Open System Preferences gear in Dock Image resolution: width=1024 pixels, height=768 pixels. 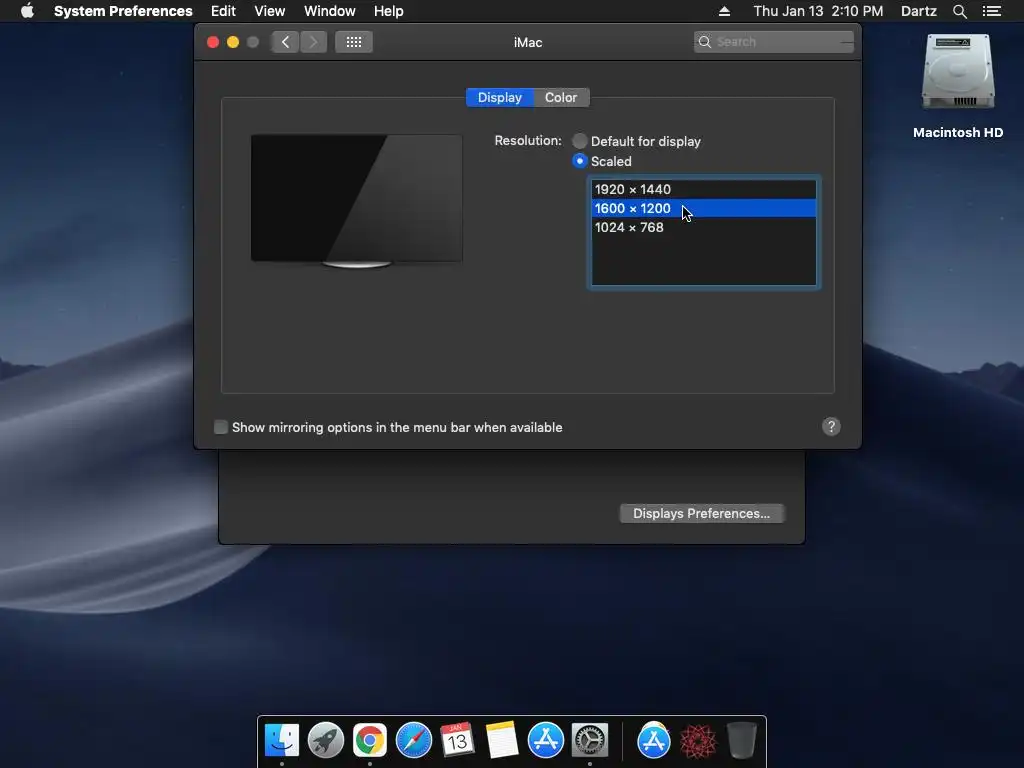coord(590,741)
